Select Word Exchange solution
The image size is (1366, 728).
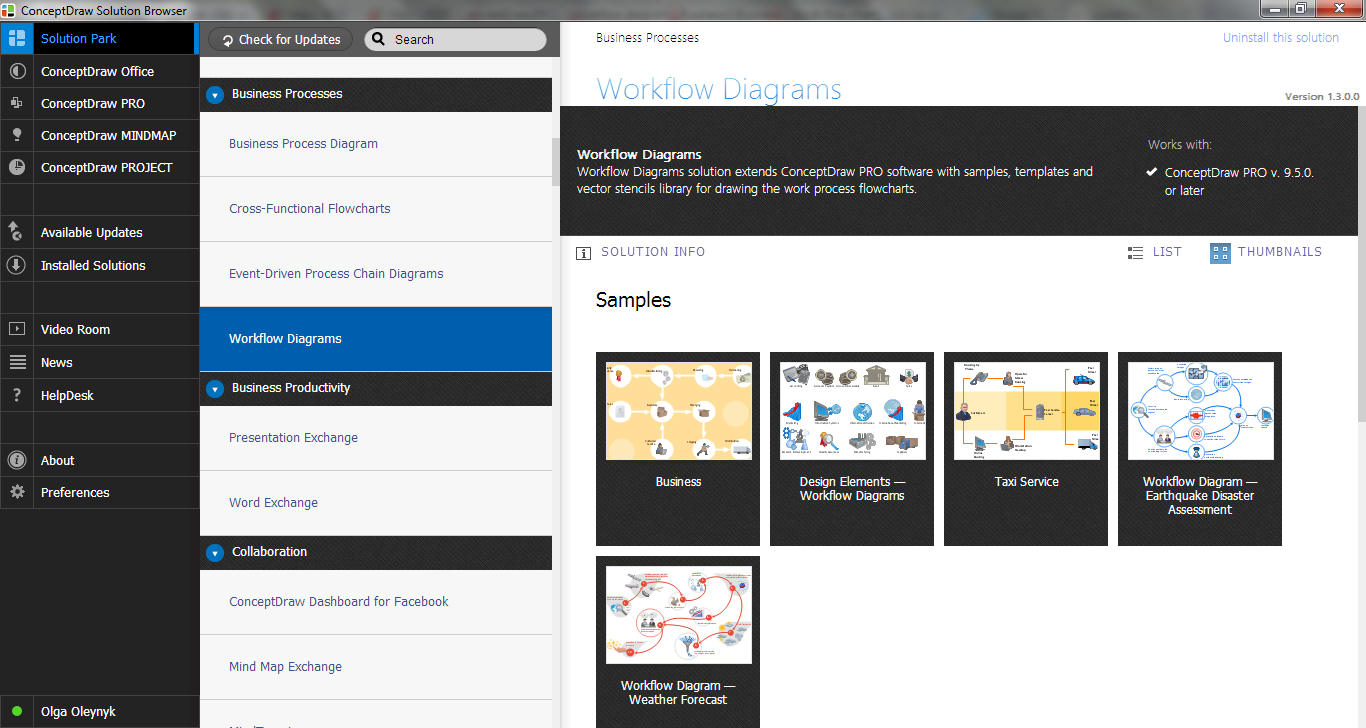pyautogui.click(x=376, y=503)
